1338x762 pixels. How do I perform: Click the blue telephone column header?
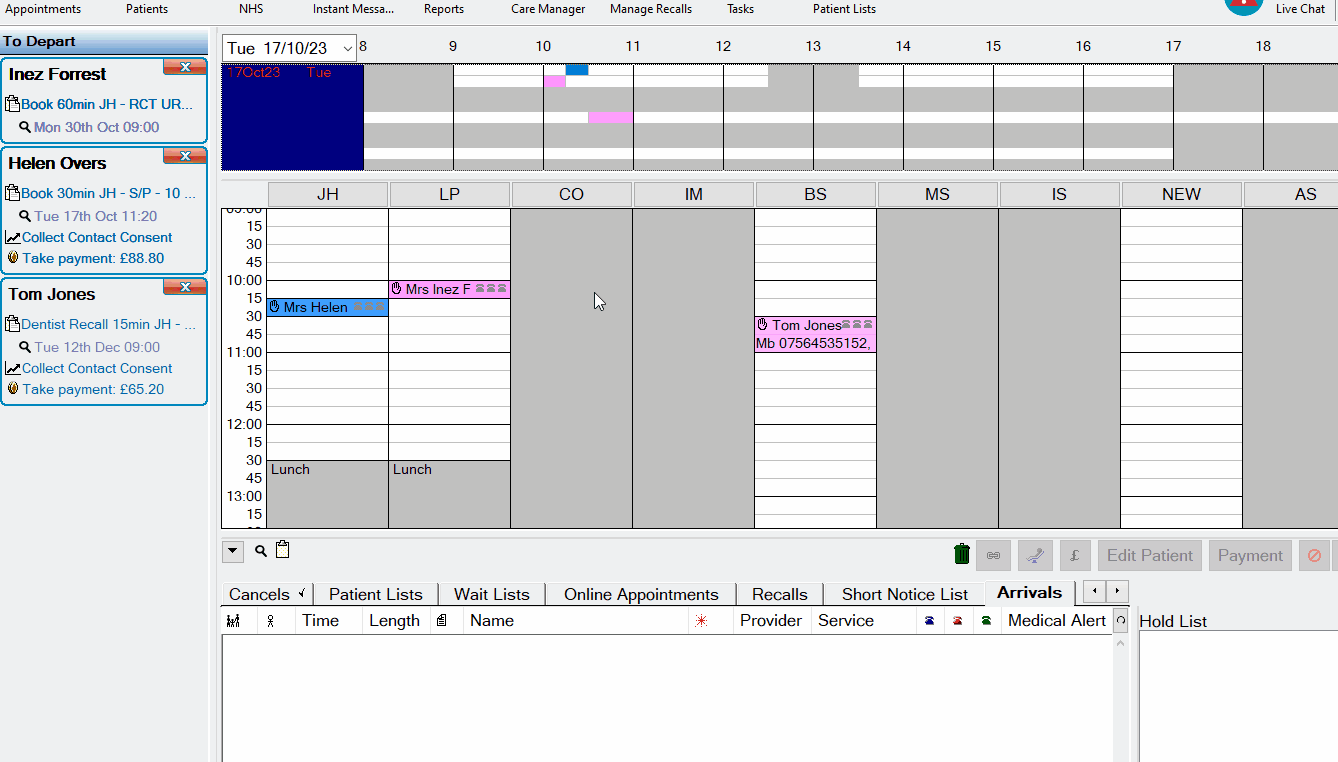930,621
